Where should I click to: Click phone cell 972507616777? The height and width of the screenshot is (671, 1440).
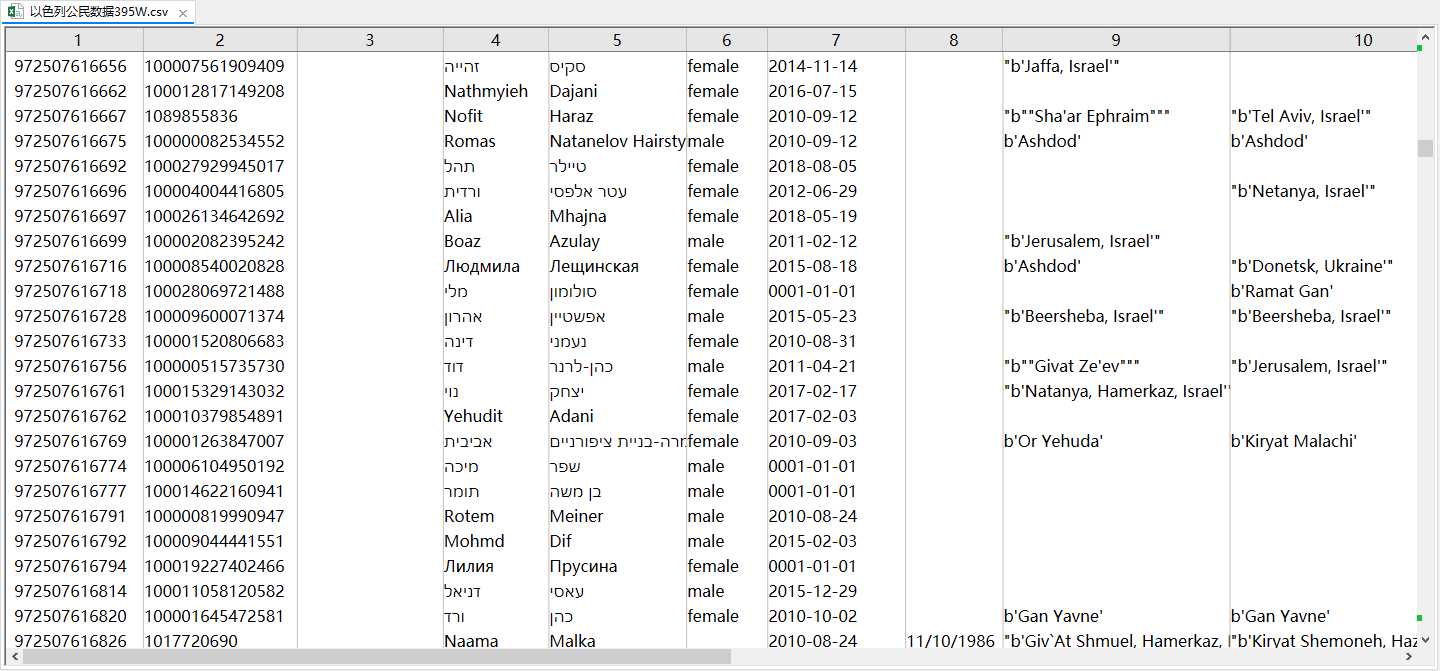tap(70, 491)
